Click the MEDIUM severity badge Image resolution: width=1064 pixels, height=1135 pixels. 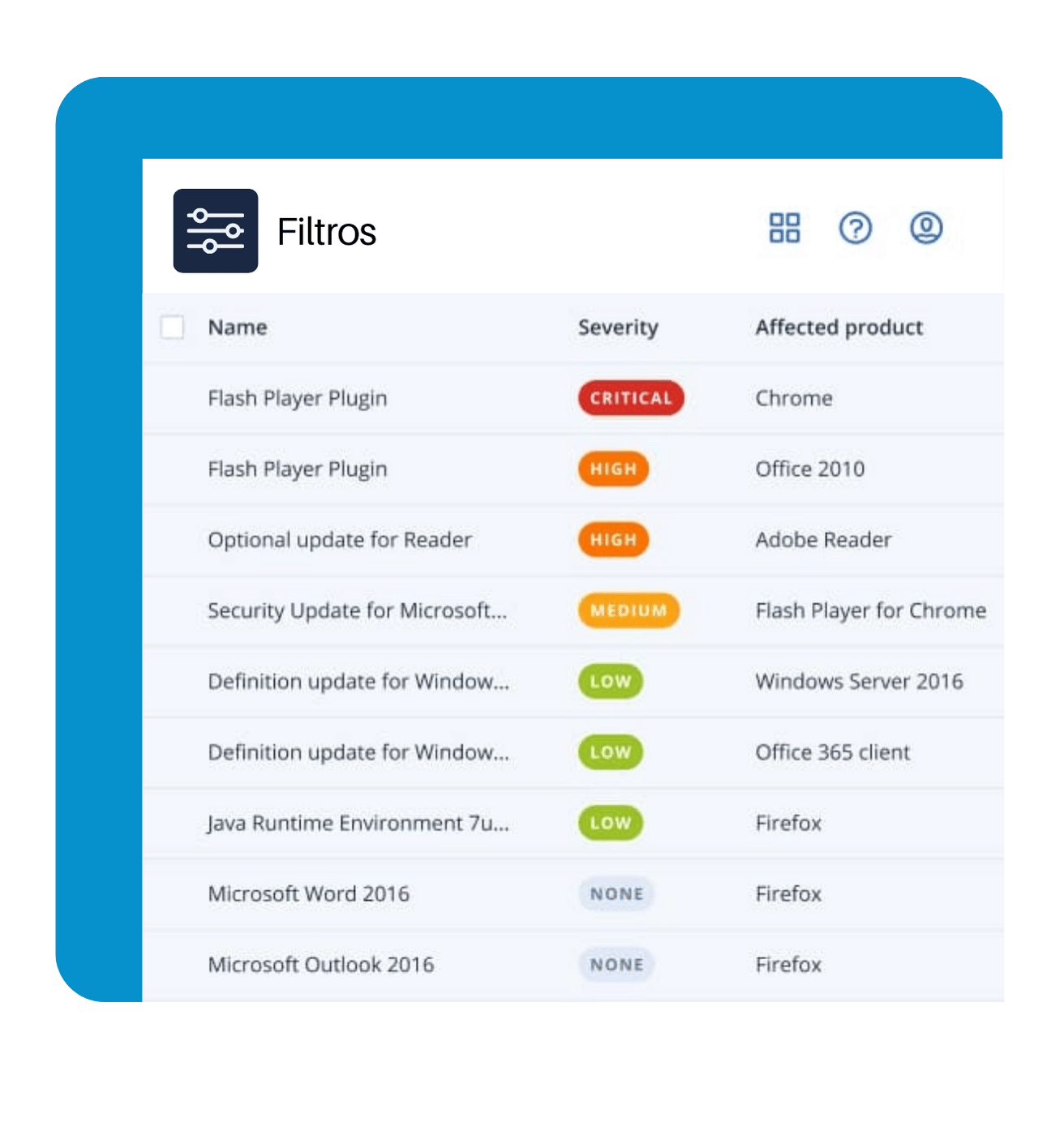click(x=629, y=610)
